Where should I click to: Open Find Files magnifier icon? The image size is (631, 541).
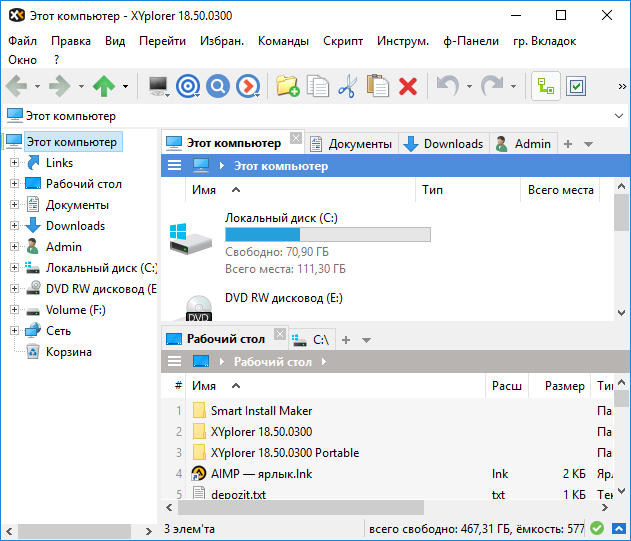coord(218,86)
